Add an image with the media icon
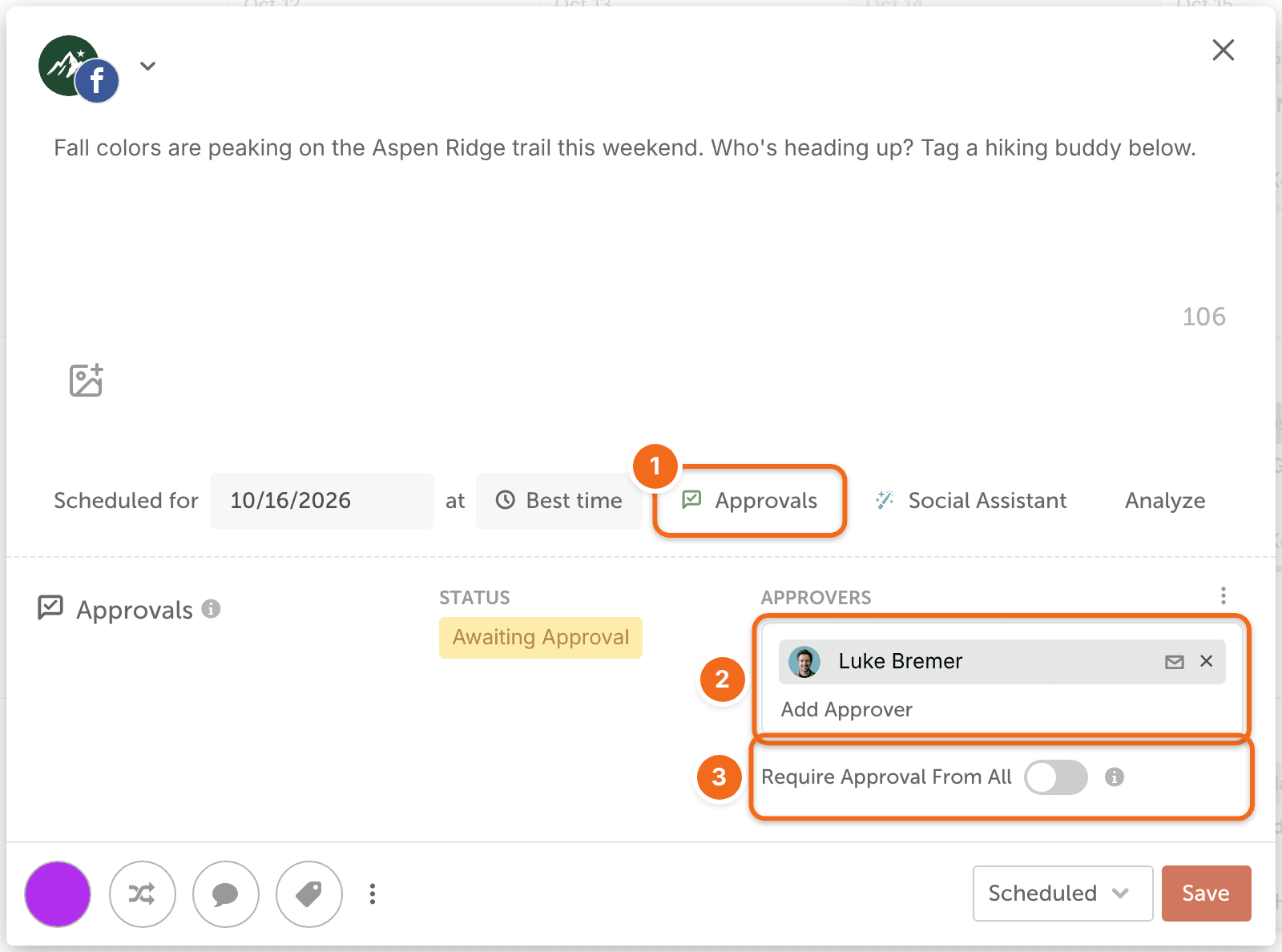This screenshot has width=1282, height=952. point(86,381)
